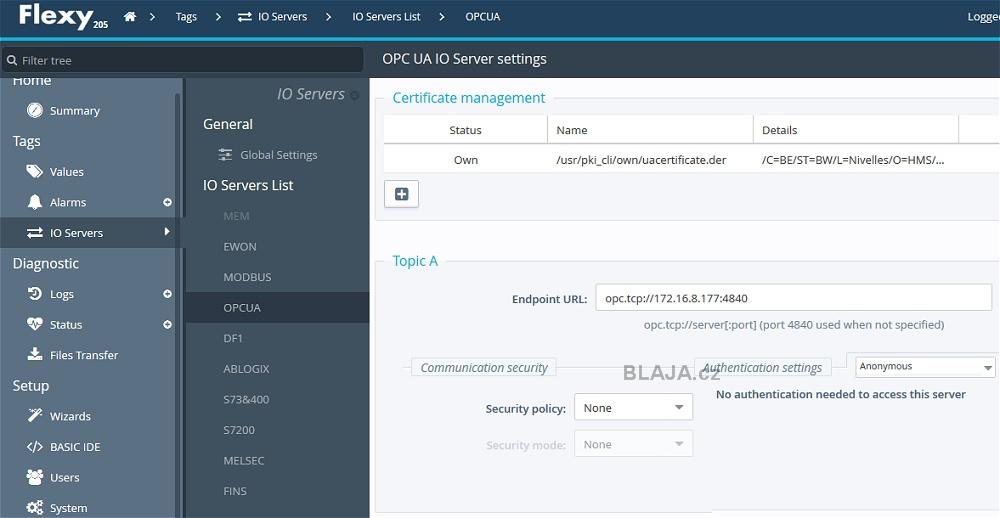
Task: Click the Global Settings sliders icon
Action: pyautogui.click(x=225, y=154)
